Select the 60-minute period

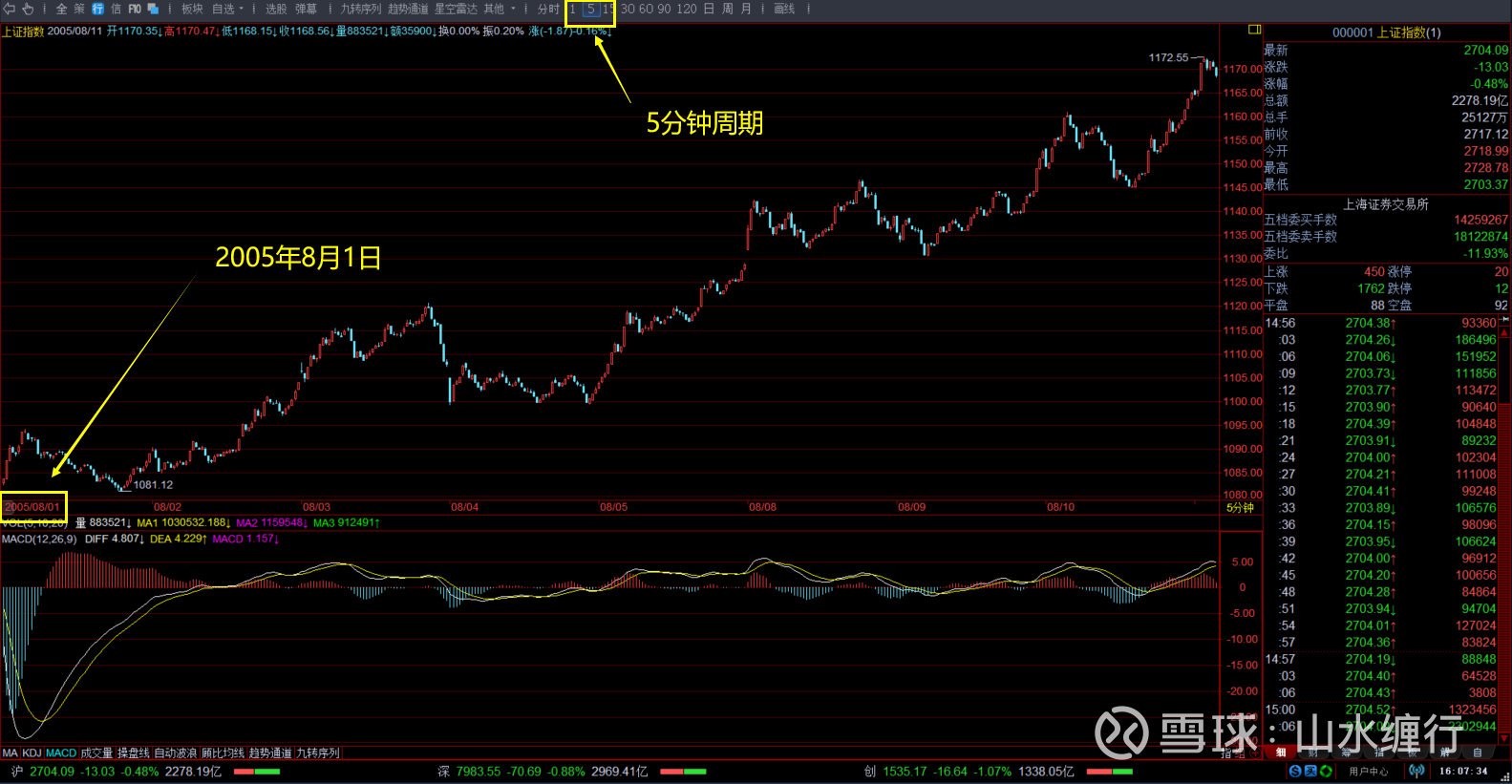[x=646, y=9]
